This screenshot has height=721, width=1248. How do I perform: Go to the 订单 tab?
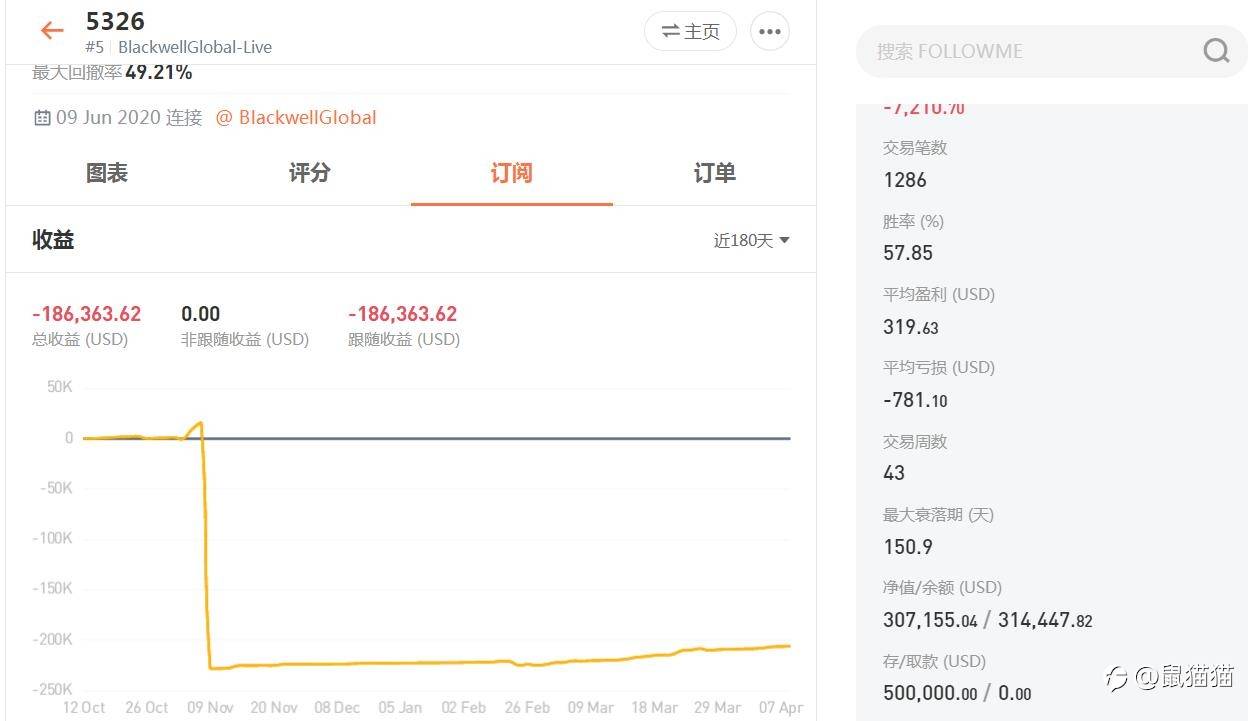click(x=714, y=173)
